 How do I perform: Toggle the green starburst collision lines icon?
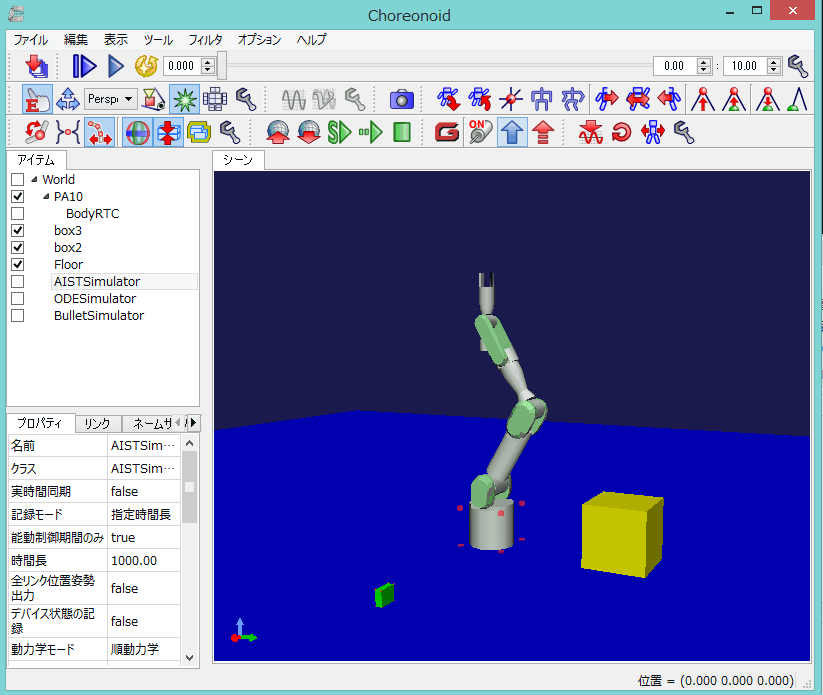coord(184,99)
